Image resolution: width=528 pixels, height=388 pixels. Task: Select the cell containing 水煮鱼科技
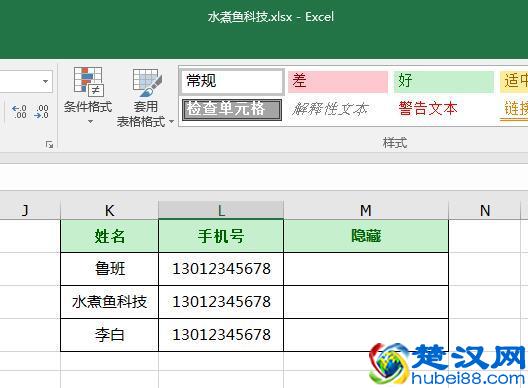(x=109, y=302)
